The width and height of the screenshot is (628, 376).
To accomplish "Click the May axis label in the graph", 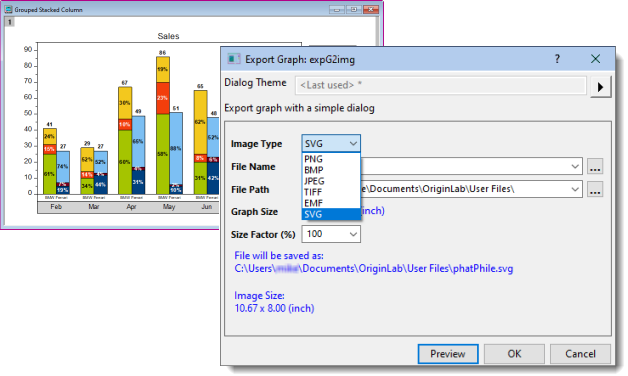I will click(169, 207).
